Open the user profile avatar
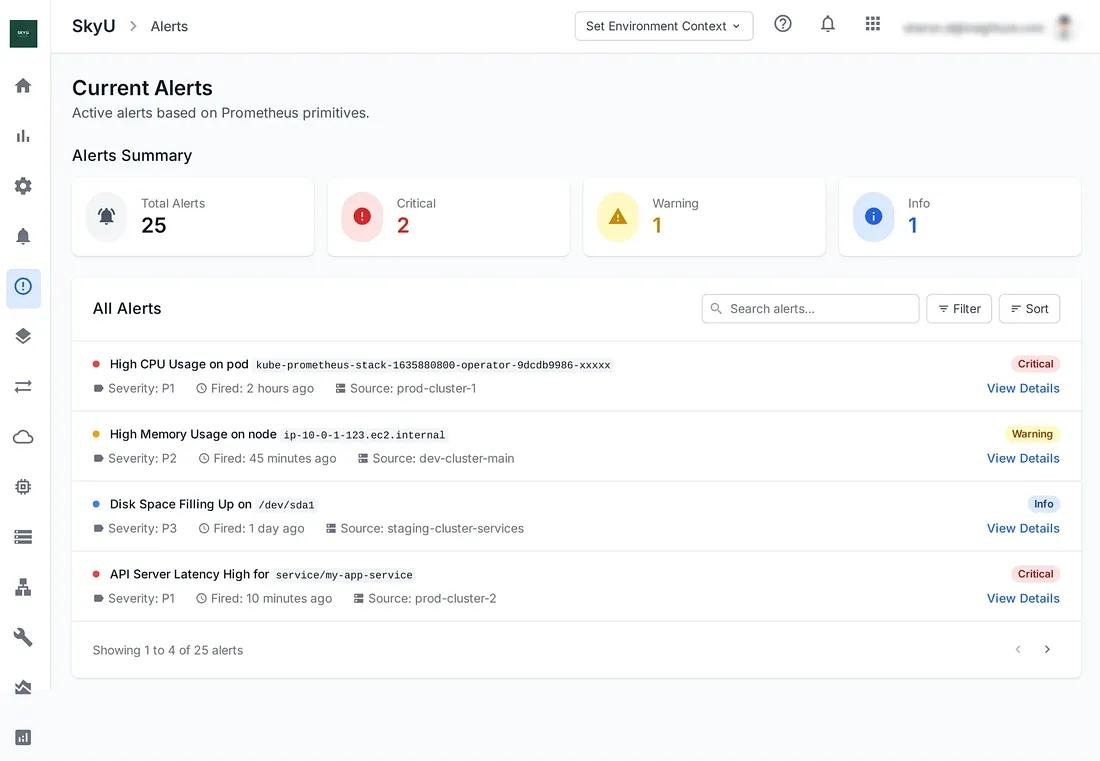 (x=1064, y=27)
